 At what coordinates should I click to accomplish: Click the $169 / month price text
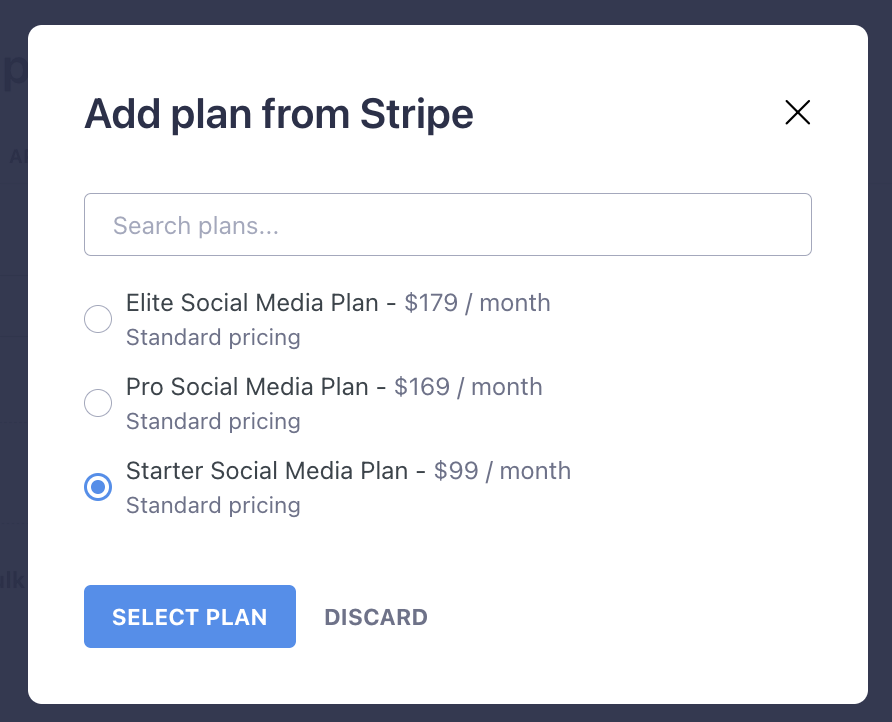pos(468,387)
